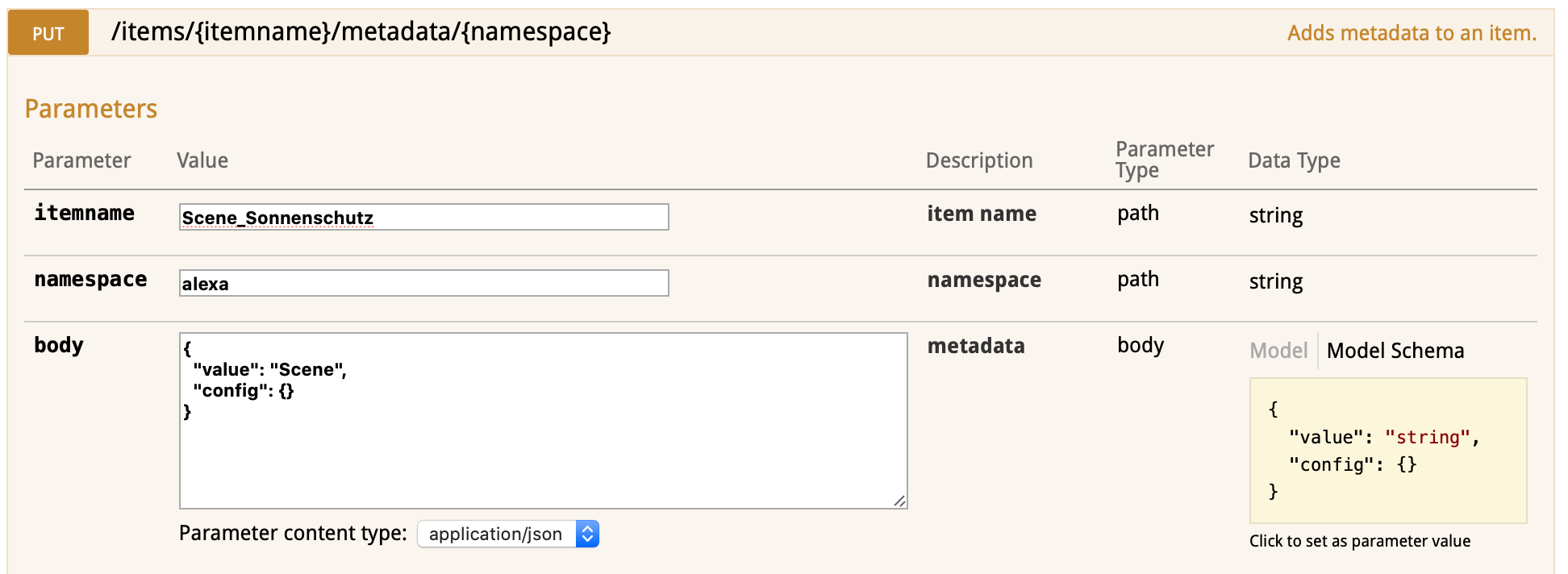Switch to the Model tab

coord(1278,351)
